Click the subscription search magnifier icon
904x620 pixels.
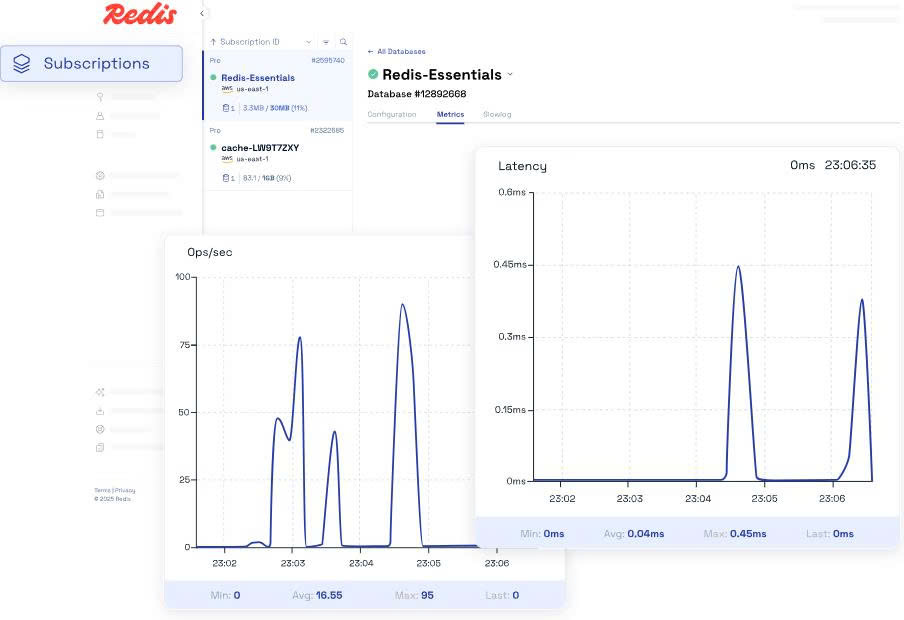pos(343,42)
